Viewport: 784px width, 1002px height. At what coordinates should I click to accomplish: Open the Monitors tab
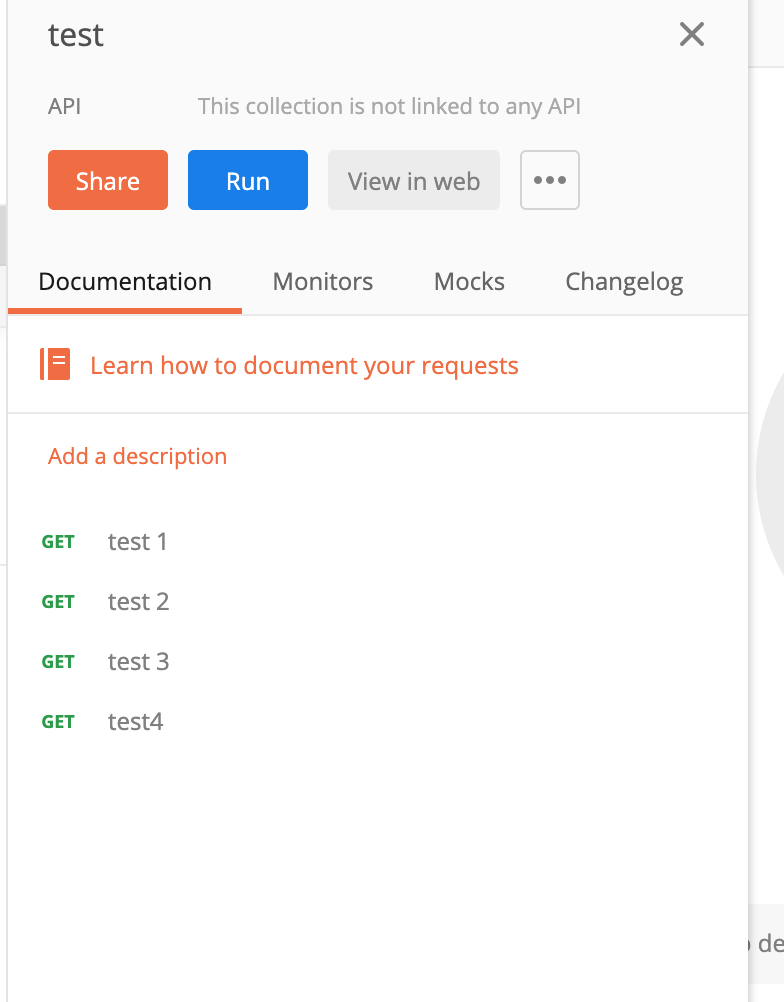(x=323, y=282)
